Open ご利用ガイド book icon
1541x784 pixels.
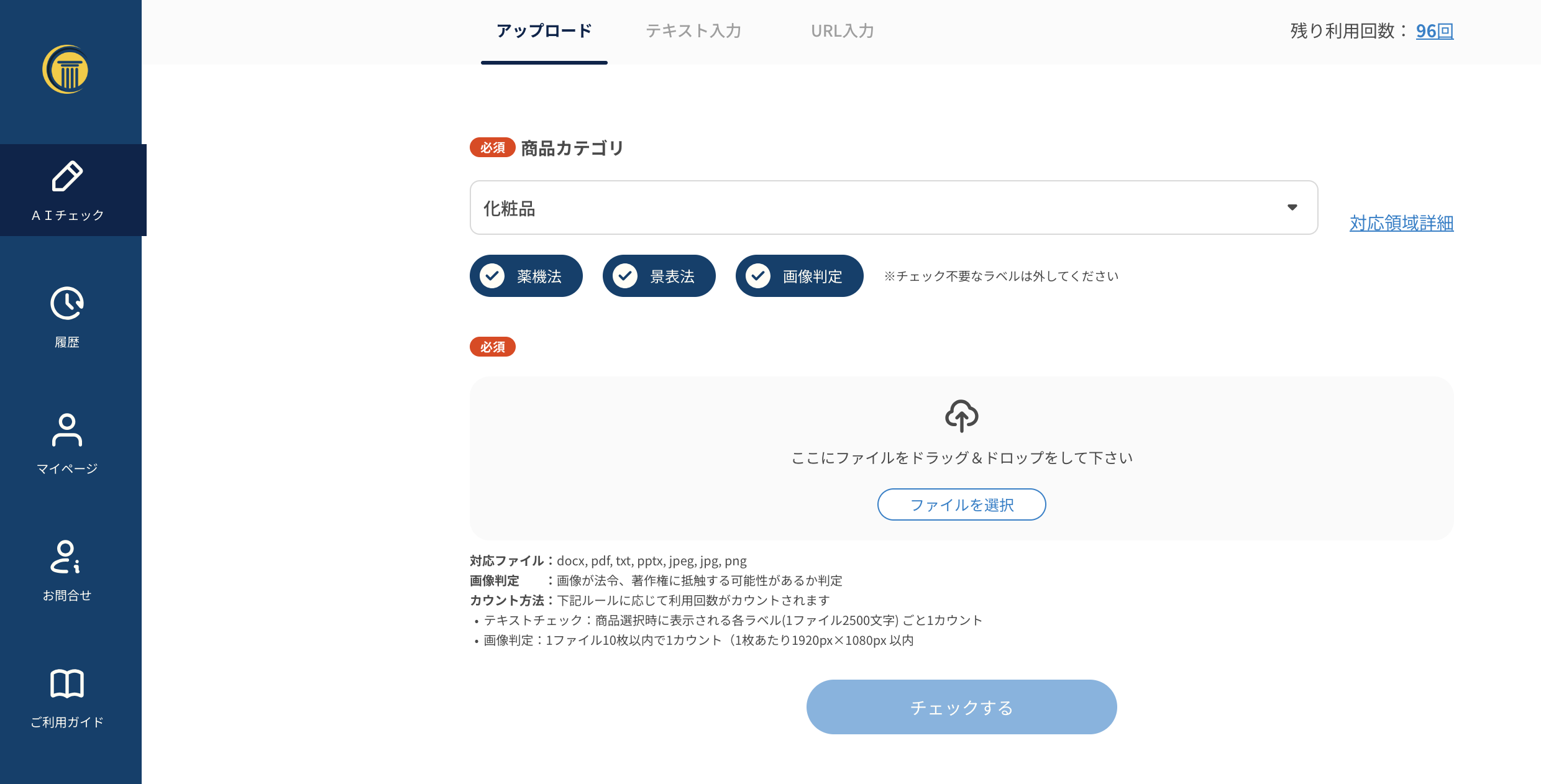click(67, 683)
